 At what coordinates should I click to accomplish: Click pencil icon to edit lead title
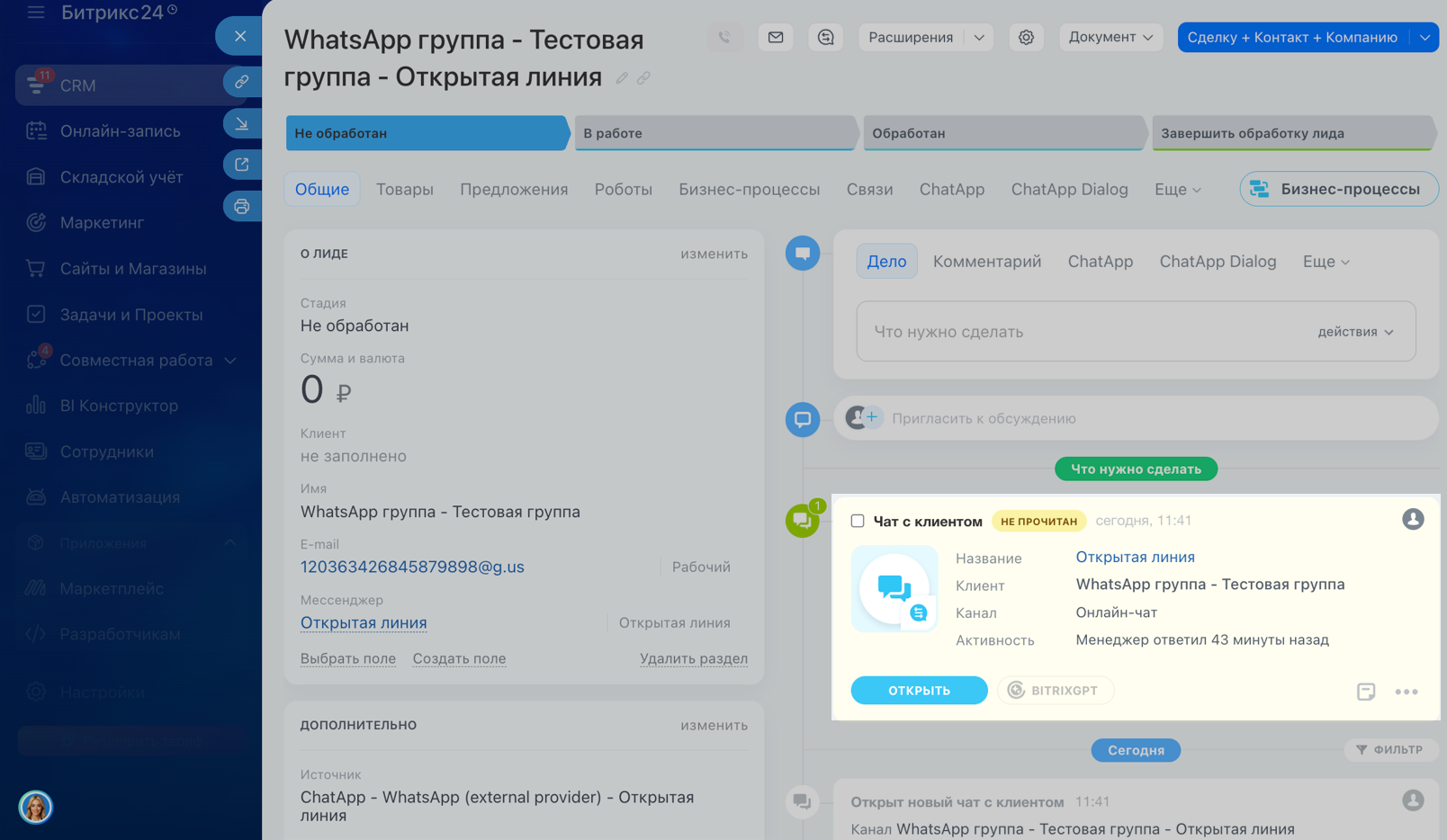click(x=622, y=78)
